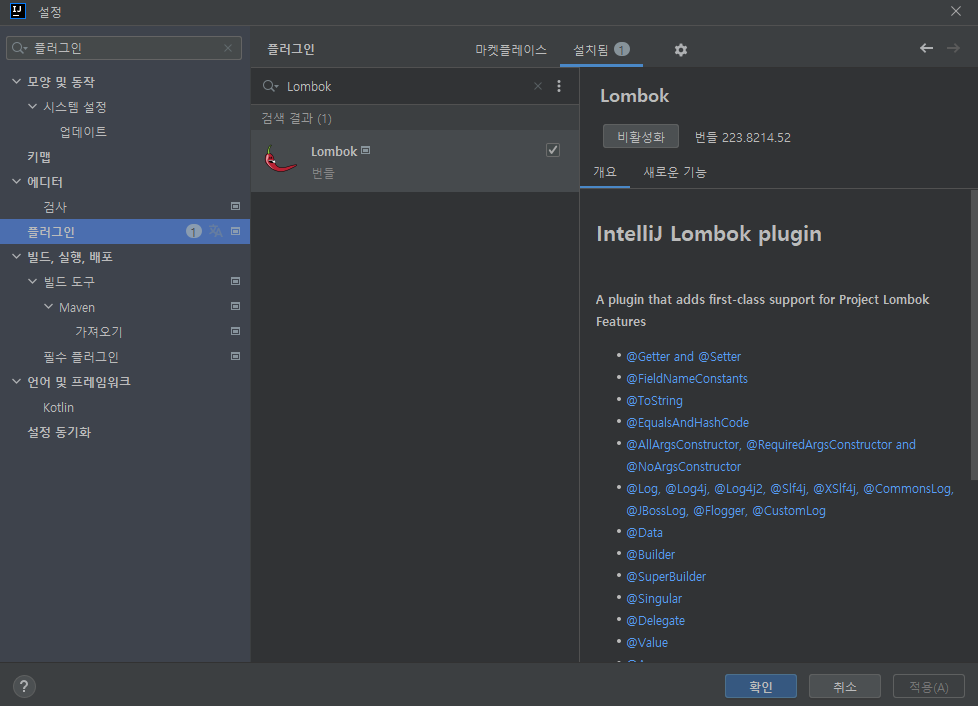This screenshot has width=978, height=706.
Task: Uncheck the Lombok plugin enabled checkbox
Action: coord(553,150)
